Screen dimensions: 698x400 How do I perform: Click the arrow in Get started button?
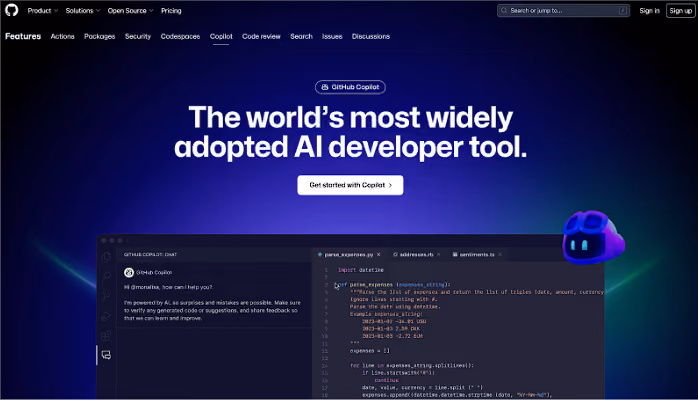(390, 185)
